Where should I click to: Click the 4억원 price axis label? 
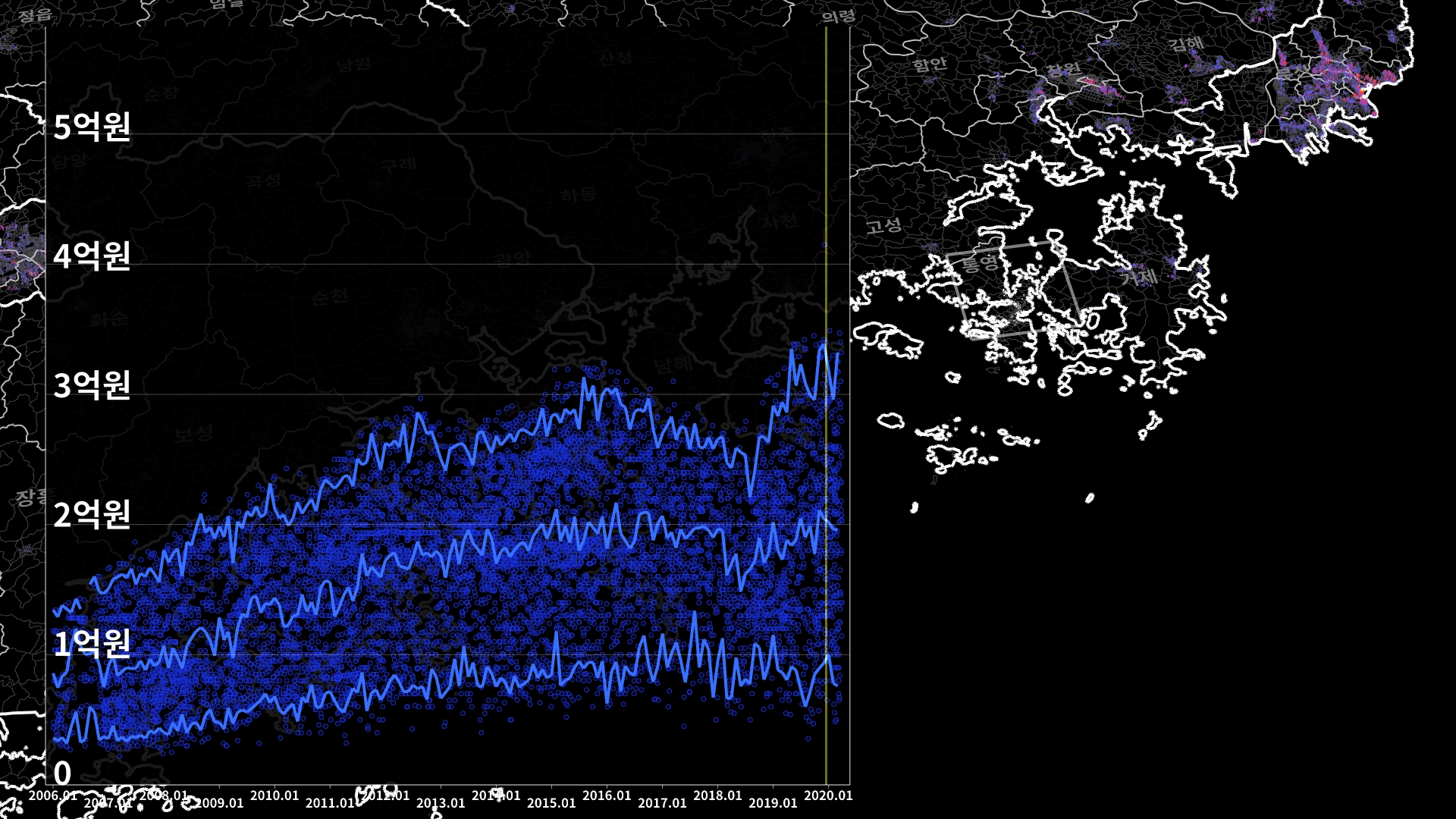pos(92,256)
